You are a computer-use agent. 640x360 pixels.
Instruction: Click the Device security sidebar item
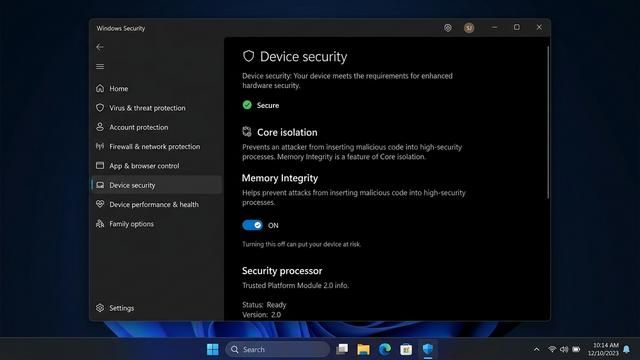pyautogui.click(x=157, y=185)
